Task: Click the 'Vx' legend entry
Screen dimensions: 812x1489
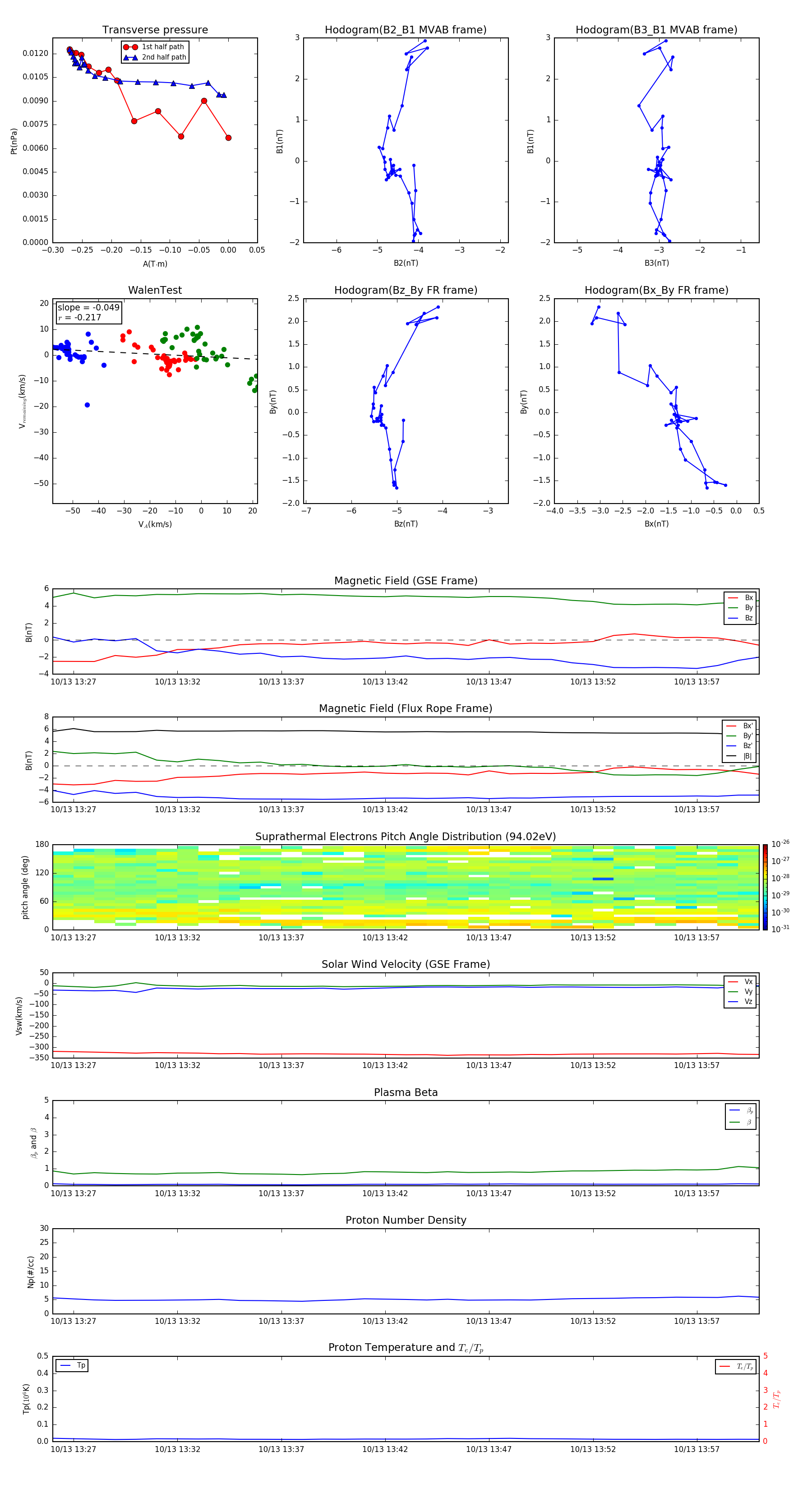Action: click(x=741, y=981)
